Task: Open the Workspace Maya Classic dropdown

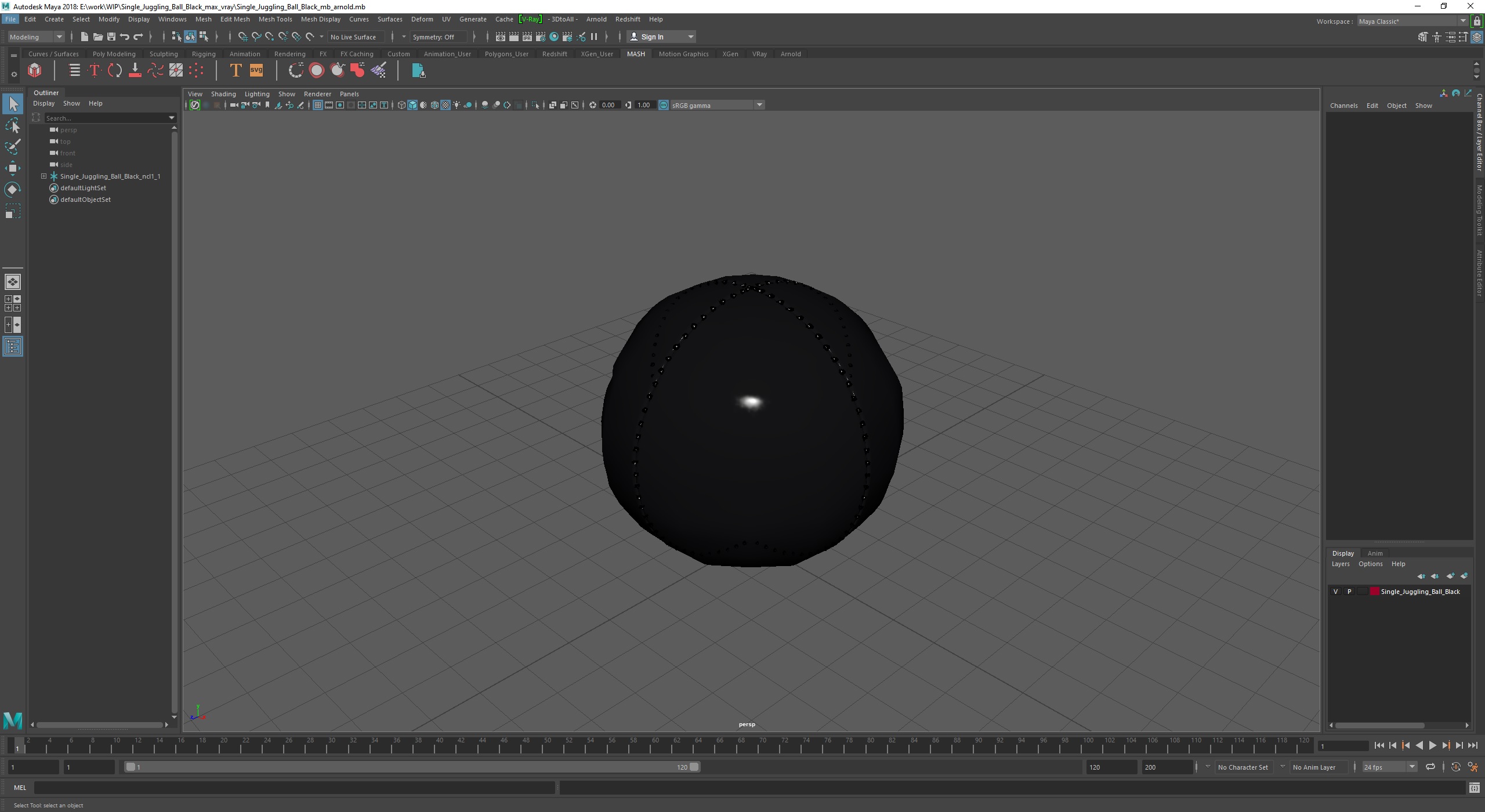Action: pos(1412,21)
